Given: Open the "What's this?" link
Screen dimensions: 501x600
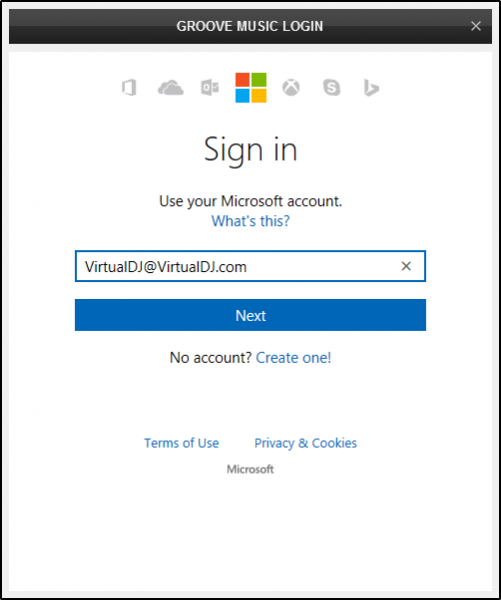Looking at the screenshot, I should (x=251, y=221).
